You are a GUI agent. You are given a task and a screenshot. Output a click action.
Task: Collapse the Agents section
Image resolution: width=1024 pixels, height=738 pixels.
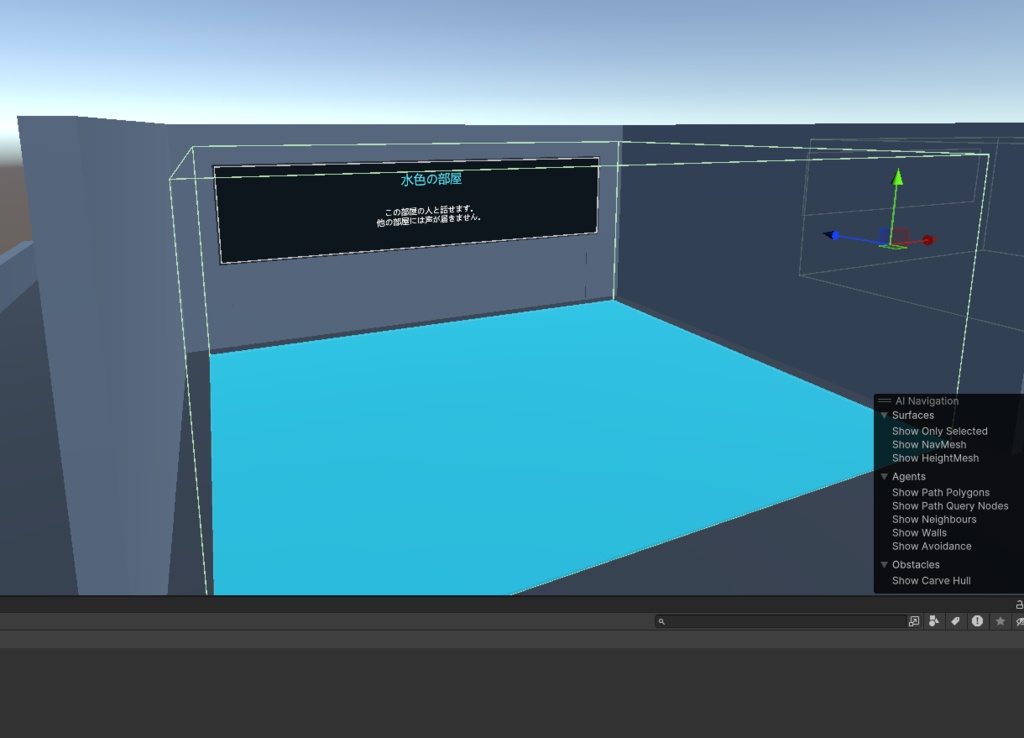884,477
